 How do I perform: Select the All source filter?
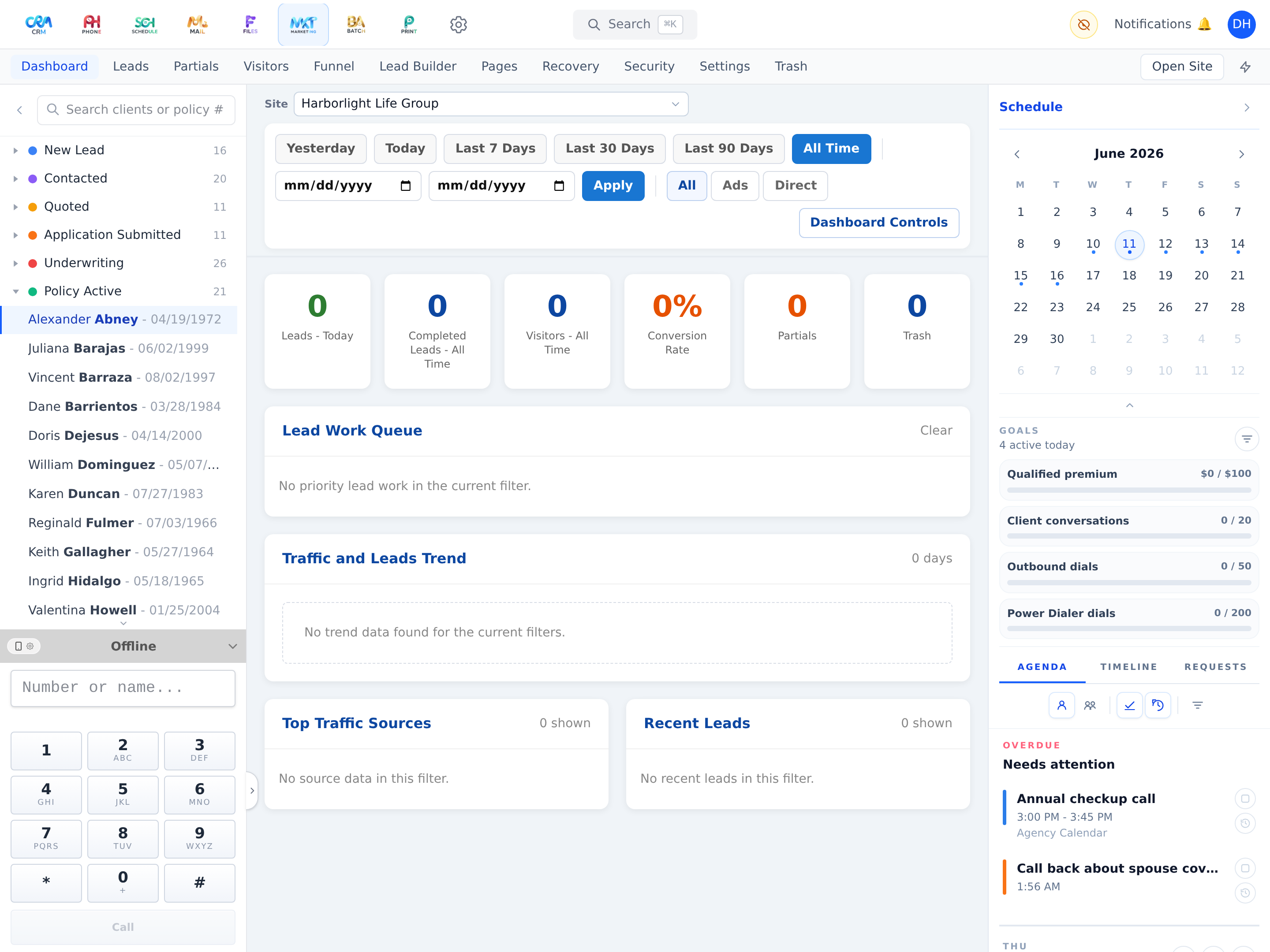coord(687,186)
